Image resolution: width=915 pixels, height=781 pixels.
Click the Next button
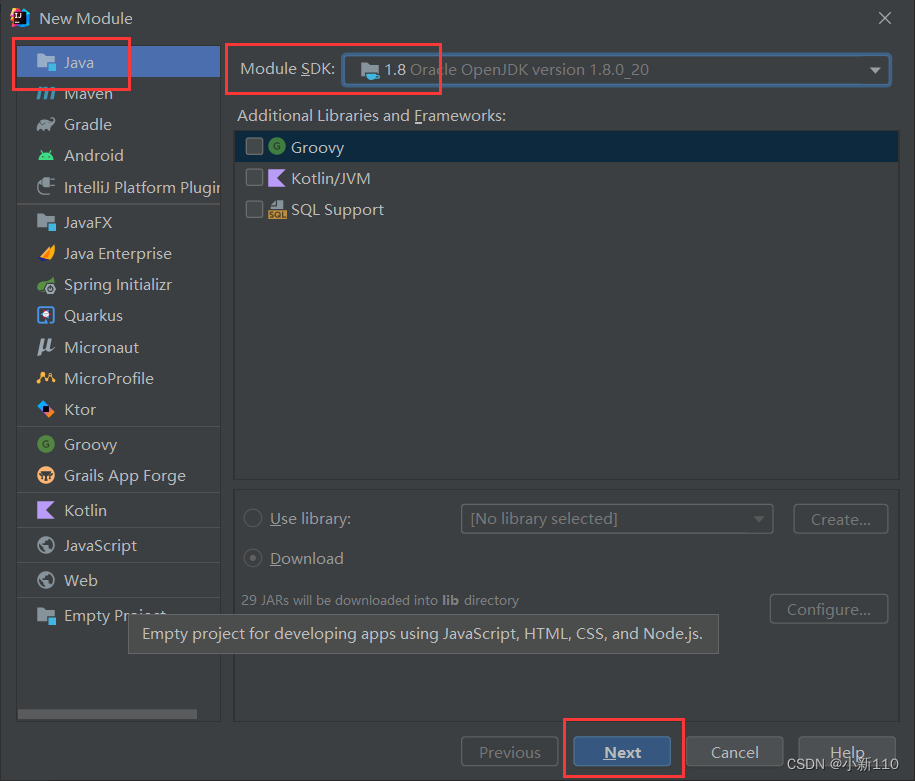pos(622,752)
